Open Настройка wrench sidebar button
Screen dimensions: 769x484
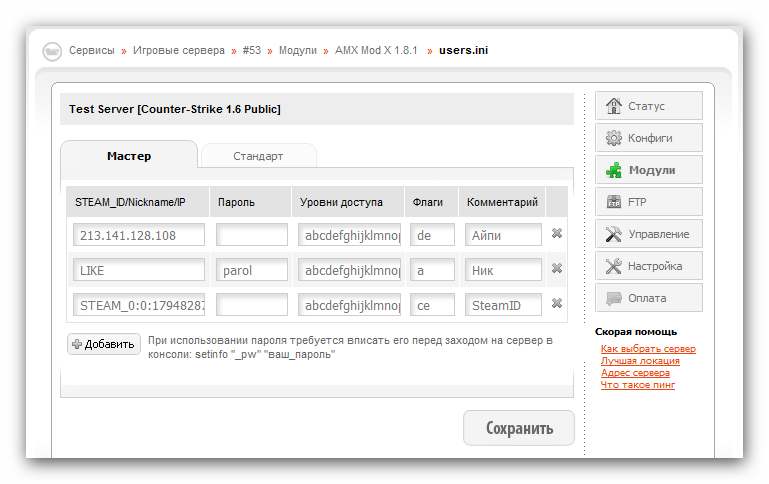648,266
